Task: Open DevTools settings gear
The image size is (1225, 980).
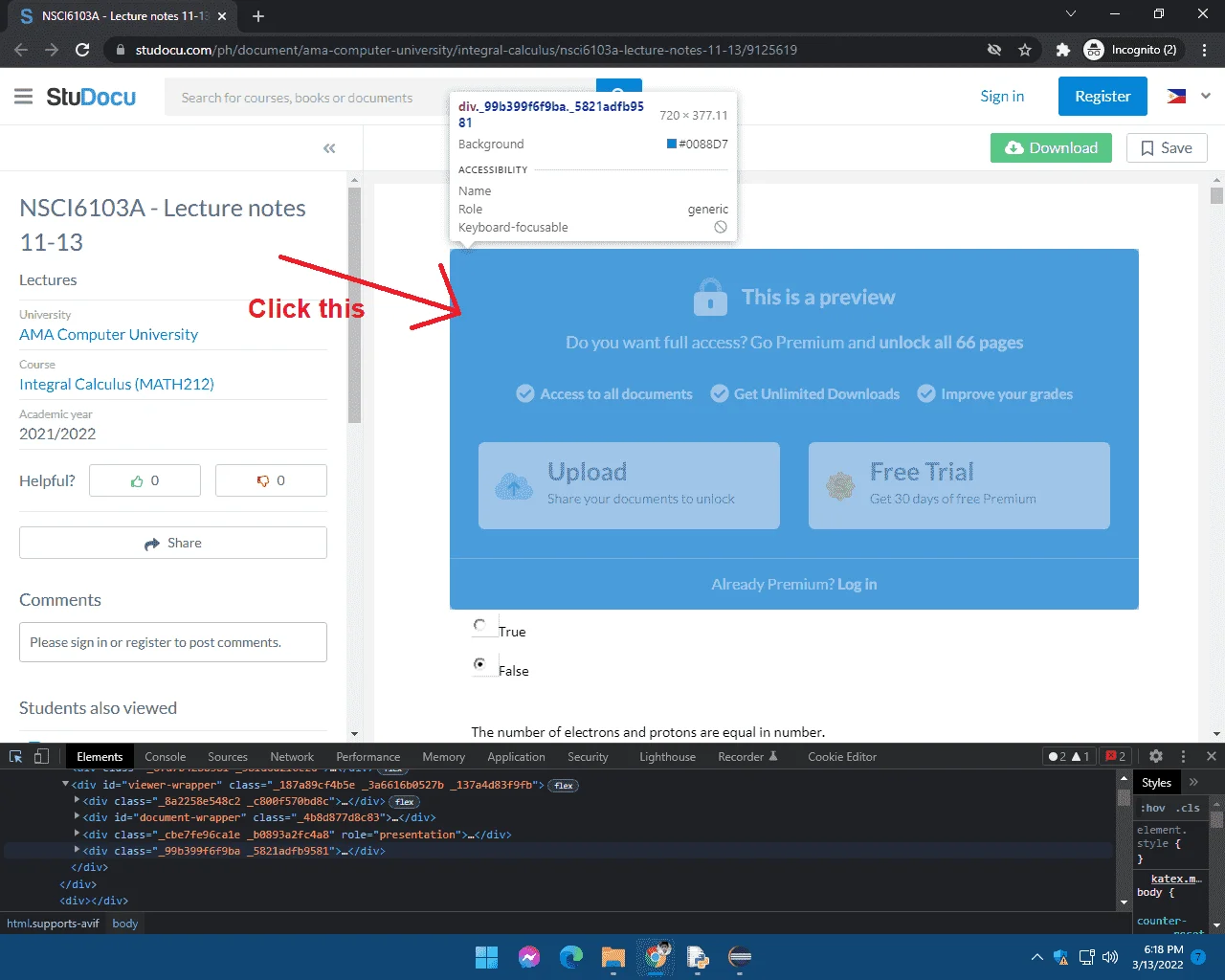Action: (x=1155, y=756)
